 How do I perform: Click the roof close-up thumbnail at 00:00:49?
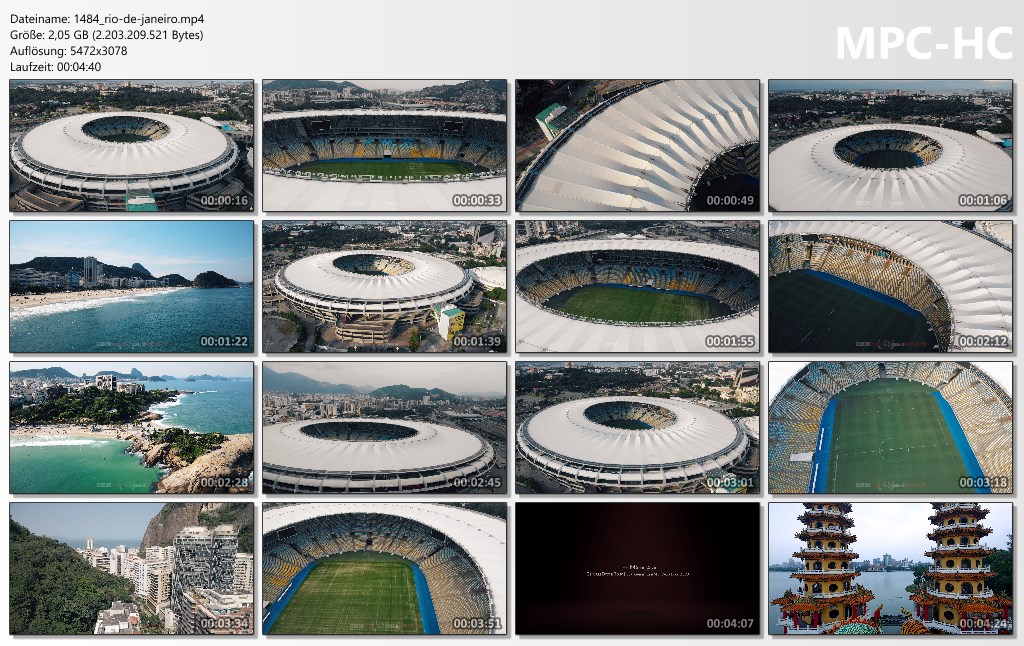click(637, 146)
